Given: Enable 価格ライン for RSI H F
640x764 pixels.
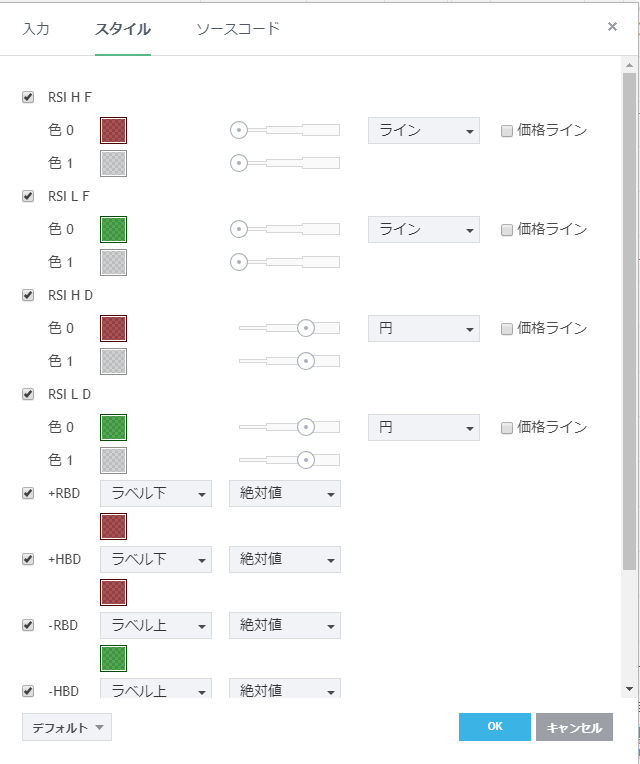Looking at the screenshot, I should tap(507, 130).
